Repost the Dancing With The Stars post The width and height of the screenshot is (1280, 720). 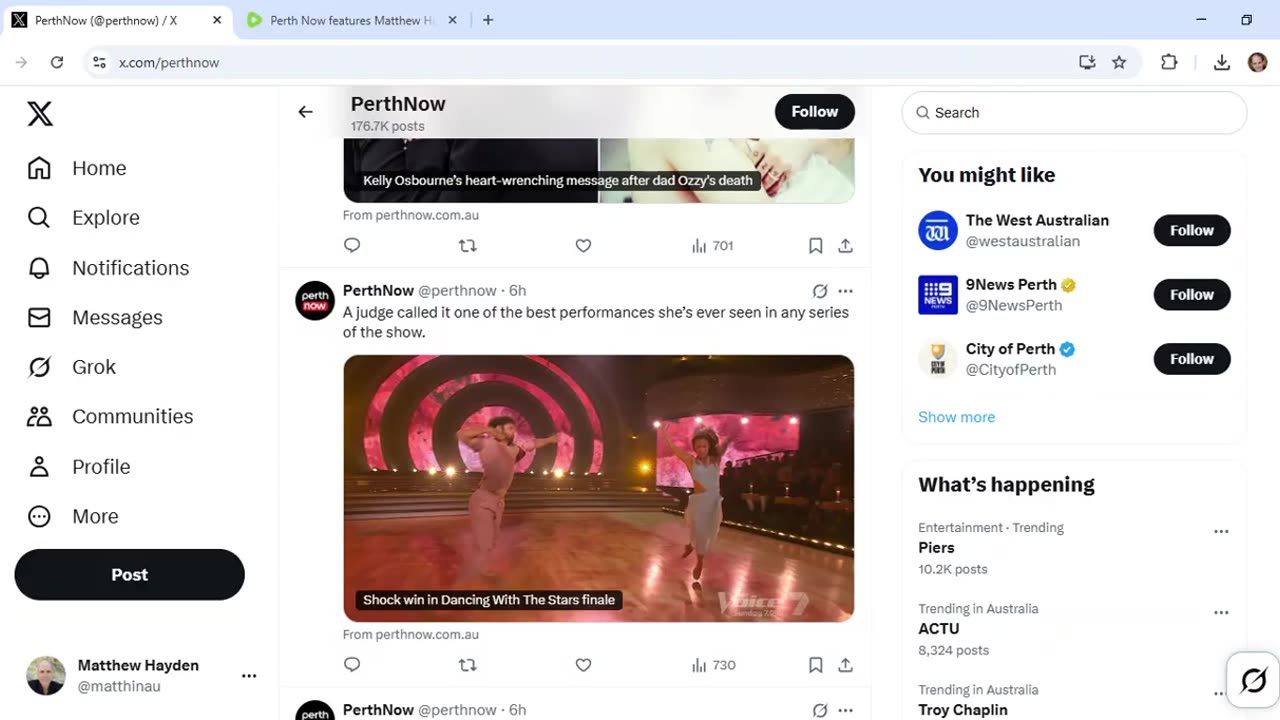click(467, 665)
